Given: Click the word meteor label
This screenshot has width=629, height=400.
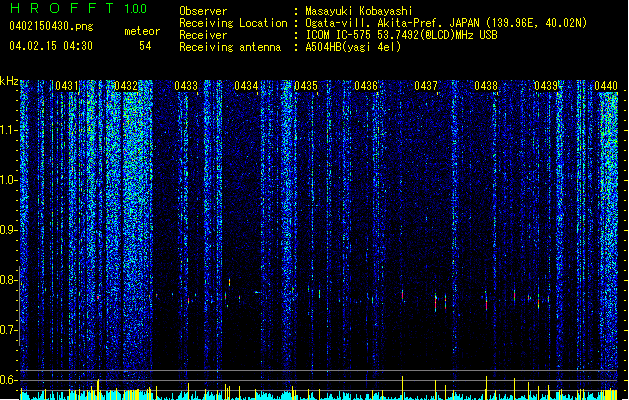Looking at the screenshot, I should point(142,31).
